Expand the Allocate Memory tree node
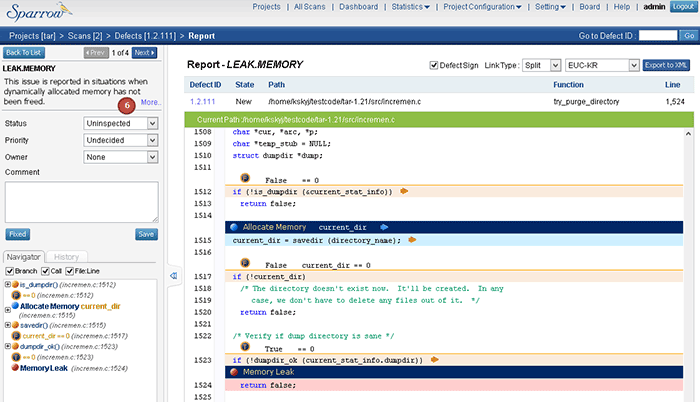 click(8, 310)
